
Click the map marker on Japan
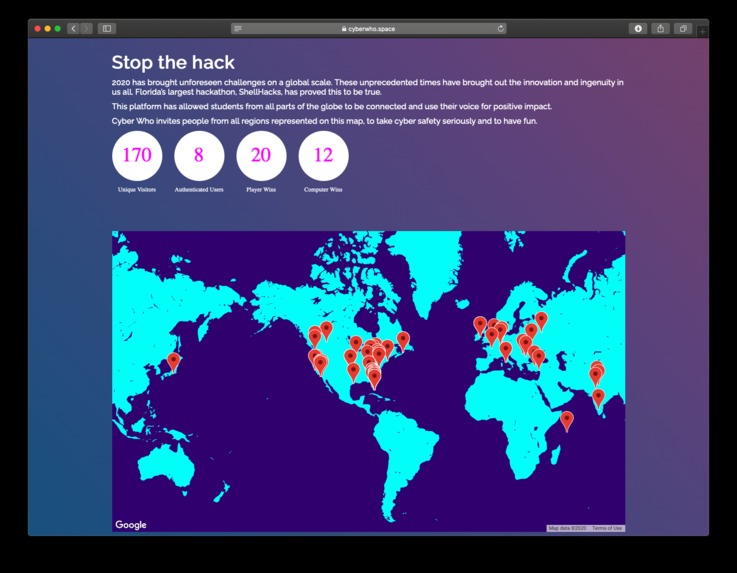pyautogui.click(x=173, y=363)
